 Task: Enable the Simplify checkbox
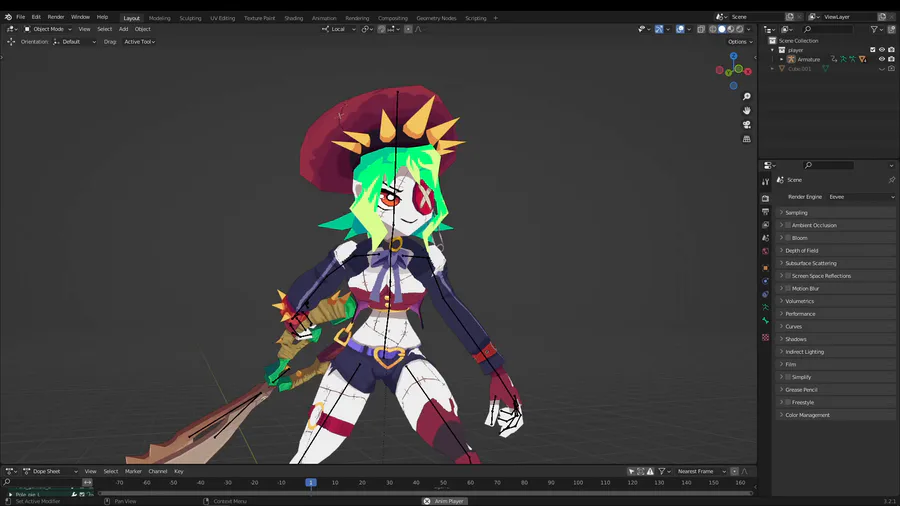788,377
